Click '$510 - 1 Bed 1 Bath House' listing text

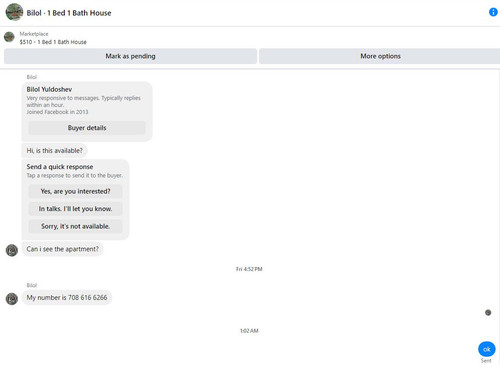click(x=53, y=42)
